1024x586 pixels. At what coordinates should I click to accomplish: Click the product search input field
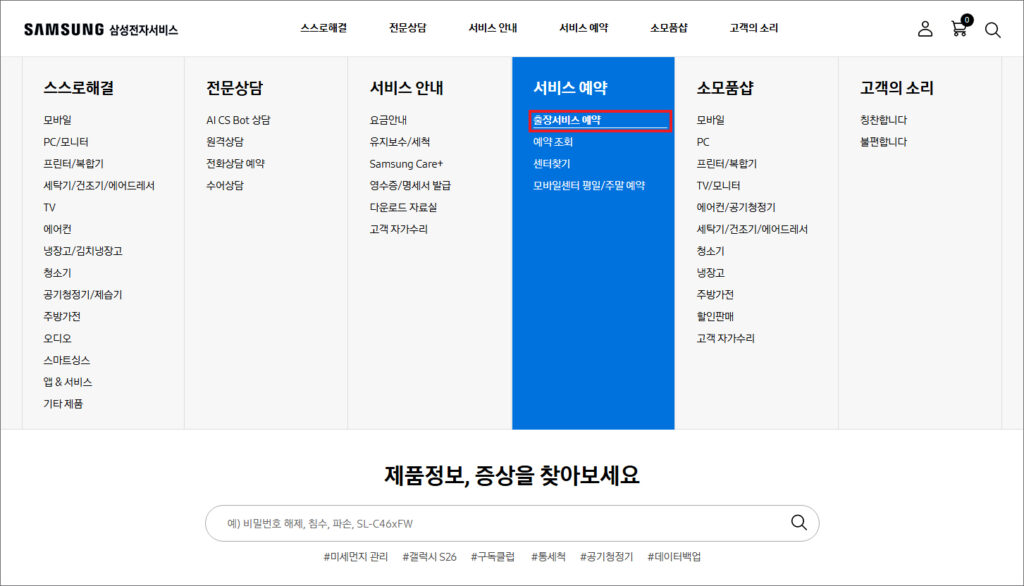click(500, 523)
